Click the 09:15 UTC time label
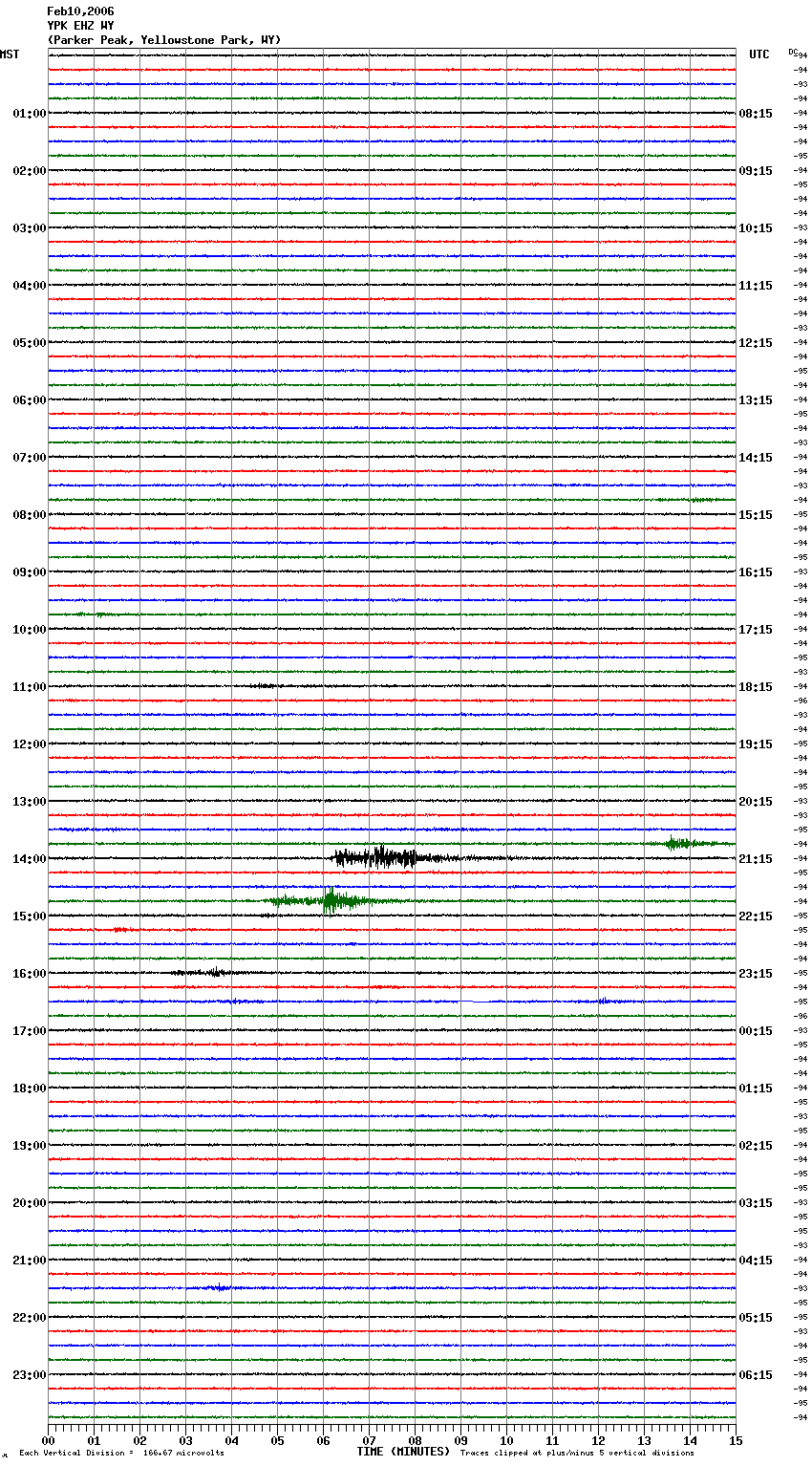Screen dimensions: 812x1466 point(756,171)
